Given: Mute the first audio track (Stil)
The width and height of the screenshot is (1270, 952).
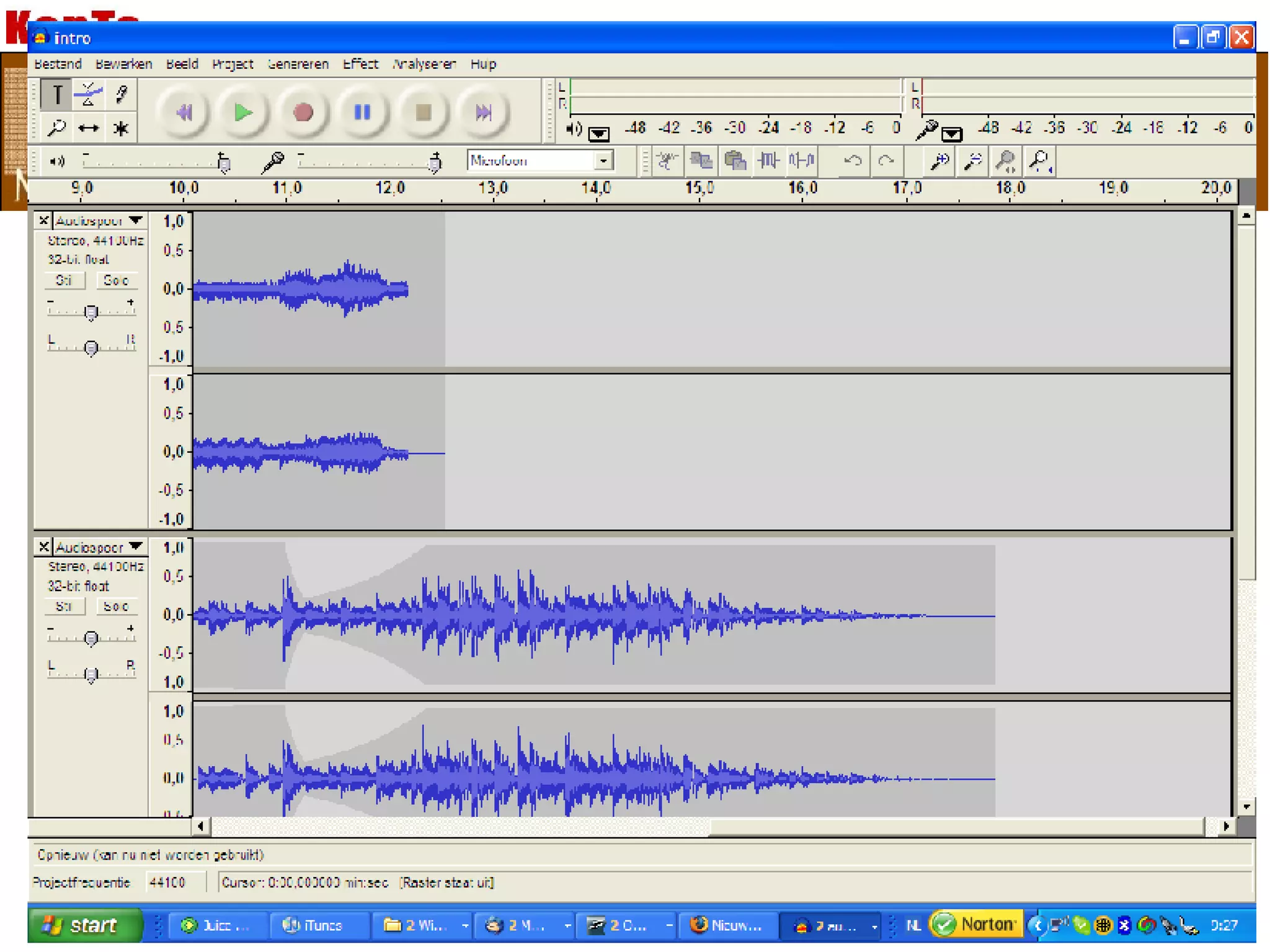Looking at the screenshot, I should point(64,280).
